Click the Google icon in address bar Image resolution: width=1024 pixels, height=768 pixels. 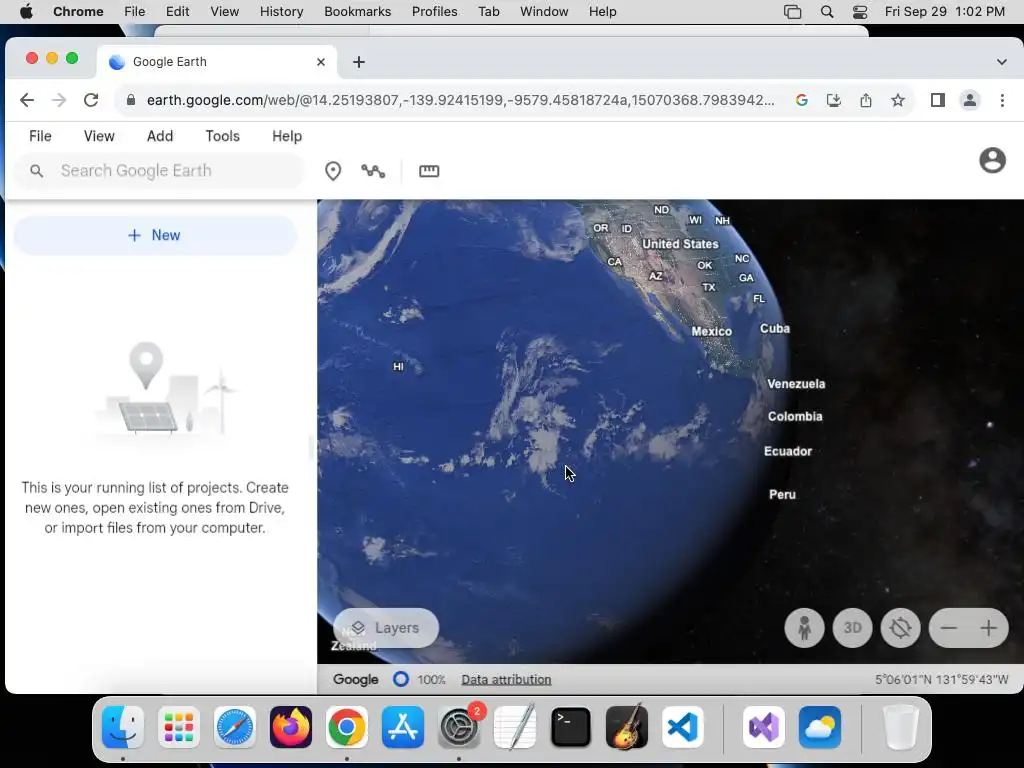pos(801,100)
